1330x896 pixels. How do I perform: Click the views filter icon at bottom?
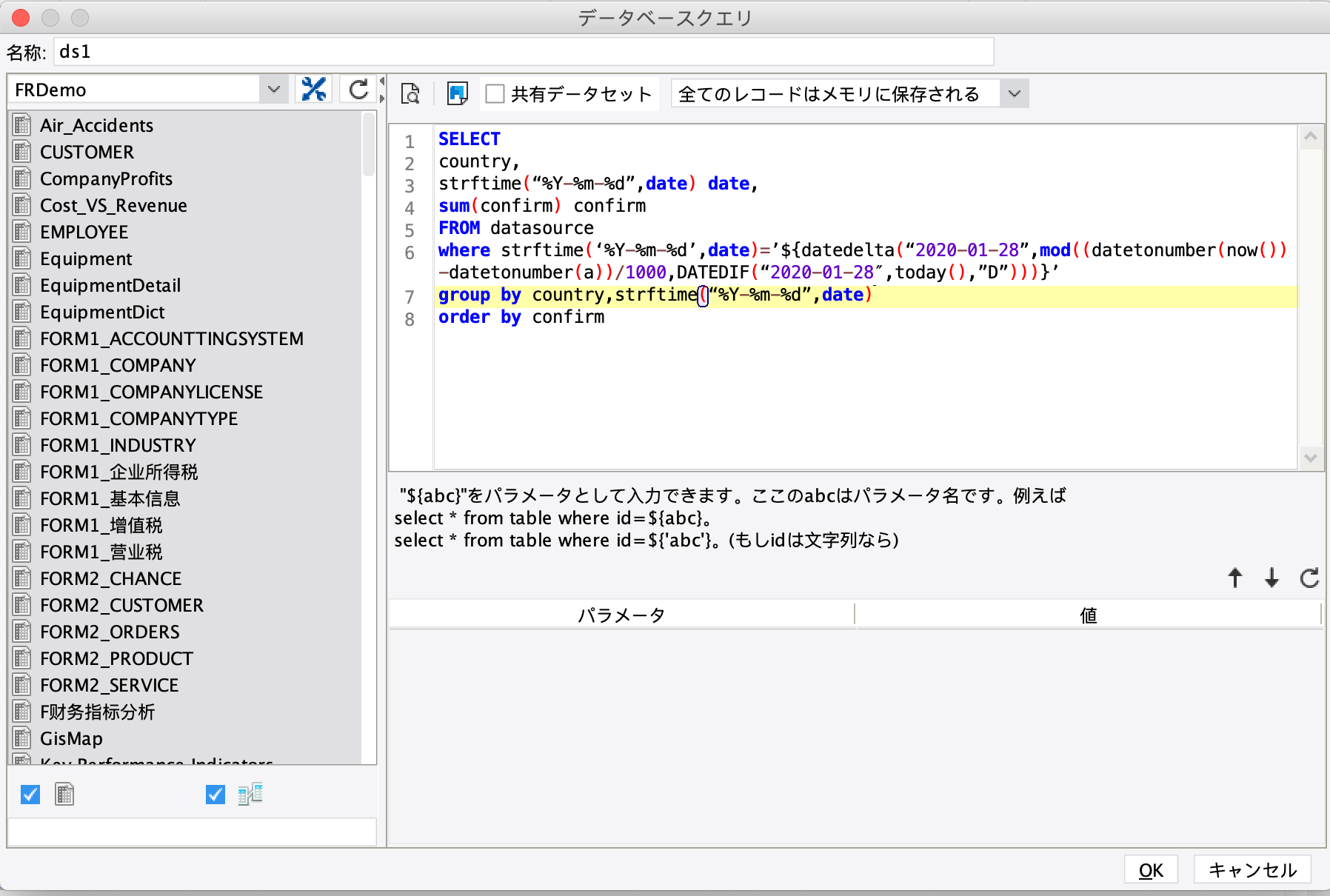250,795
